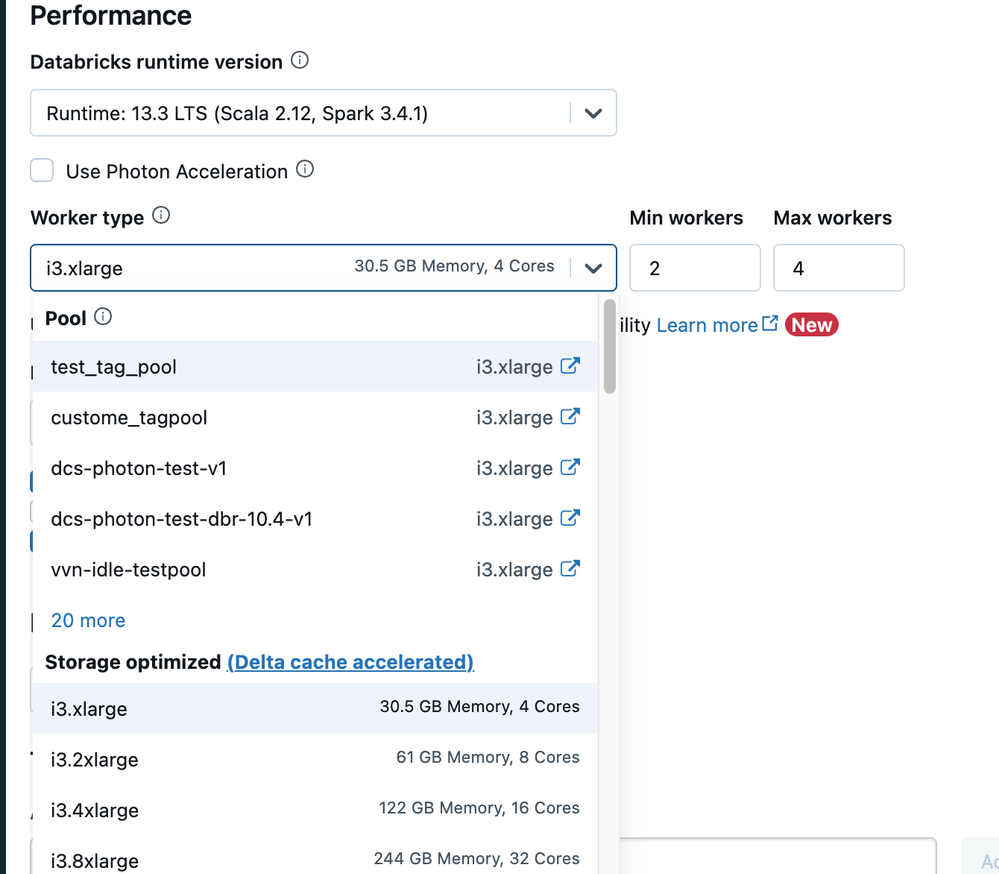This screenshot has width=999, height=874.
Task: Open dcs-photon-test-v1 external link icon
Action: pyautogui.click(x=570, y=468)
